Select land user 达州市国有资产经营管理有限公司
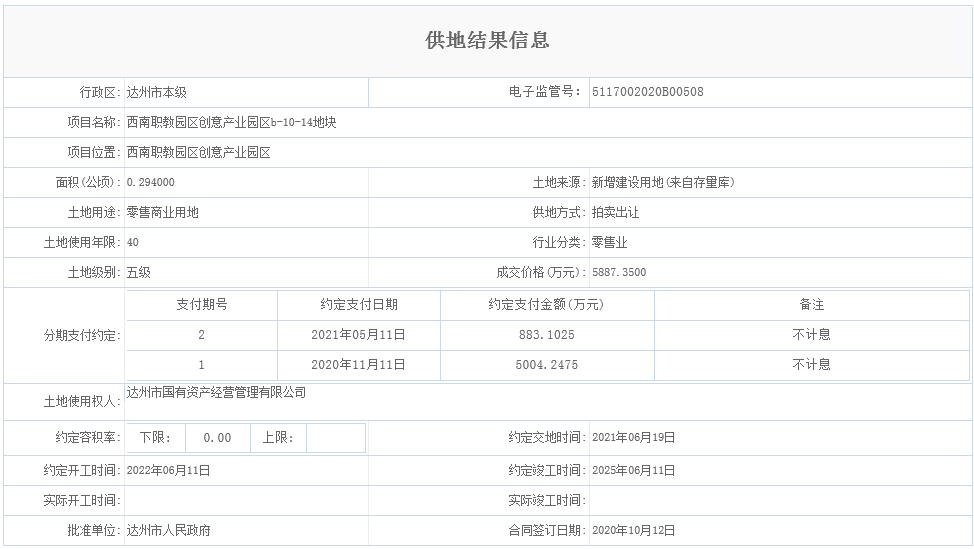This screenshot has height=549, width=974. pos(216,392)
